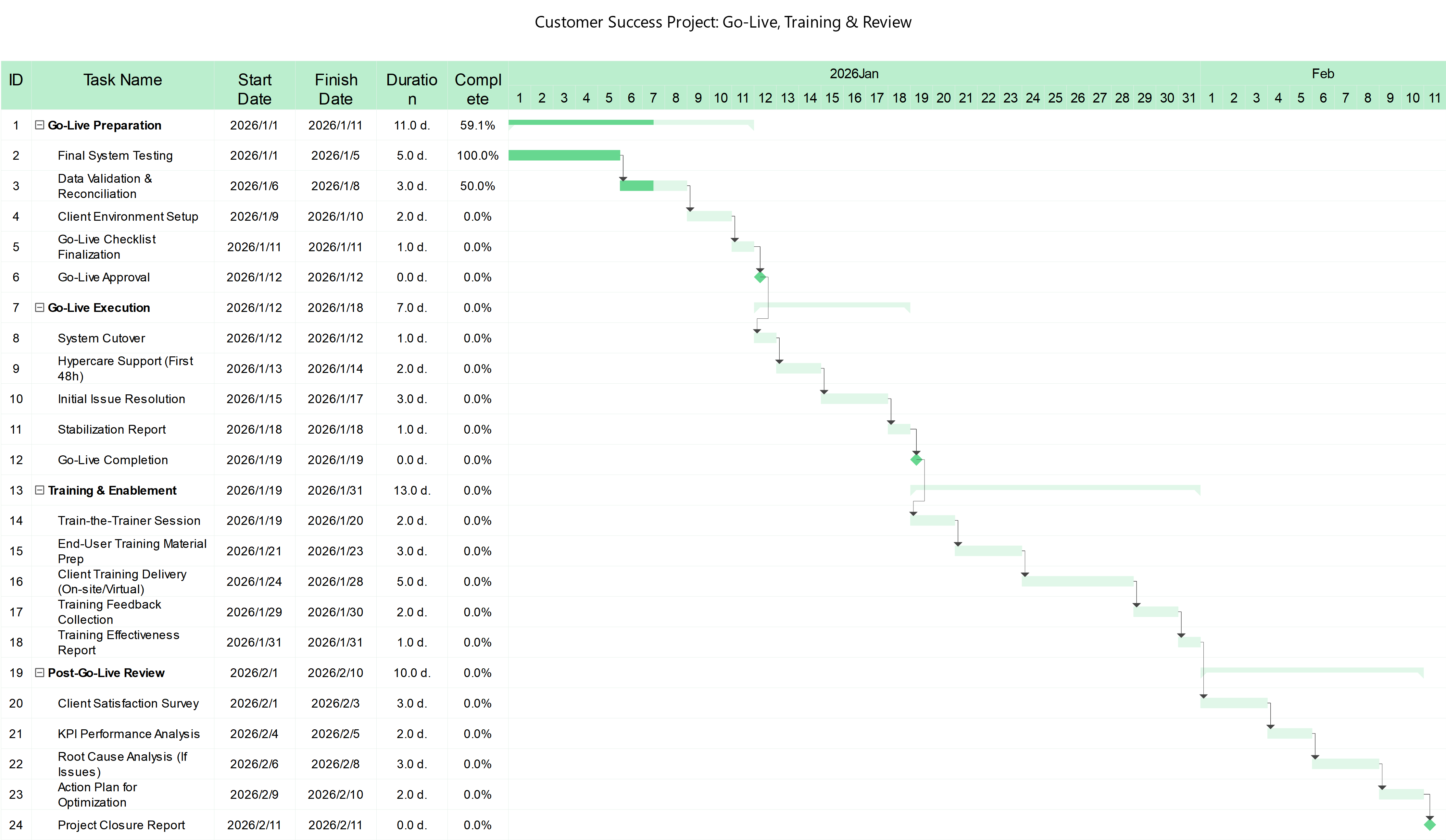Select task 'Stabilization Report'
The height and width of the screenshot is (840, 1446).
[x=112, y=429]
